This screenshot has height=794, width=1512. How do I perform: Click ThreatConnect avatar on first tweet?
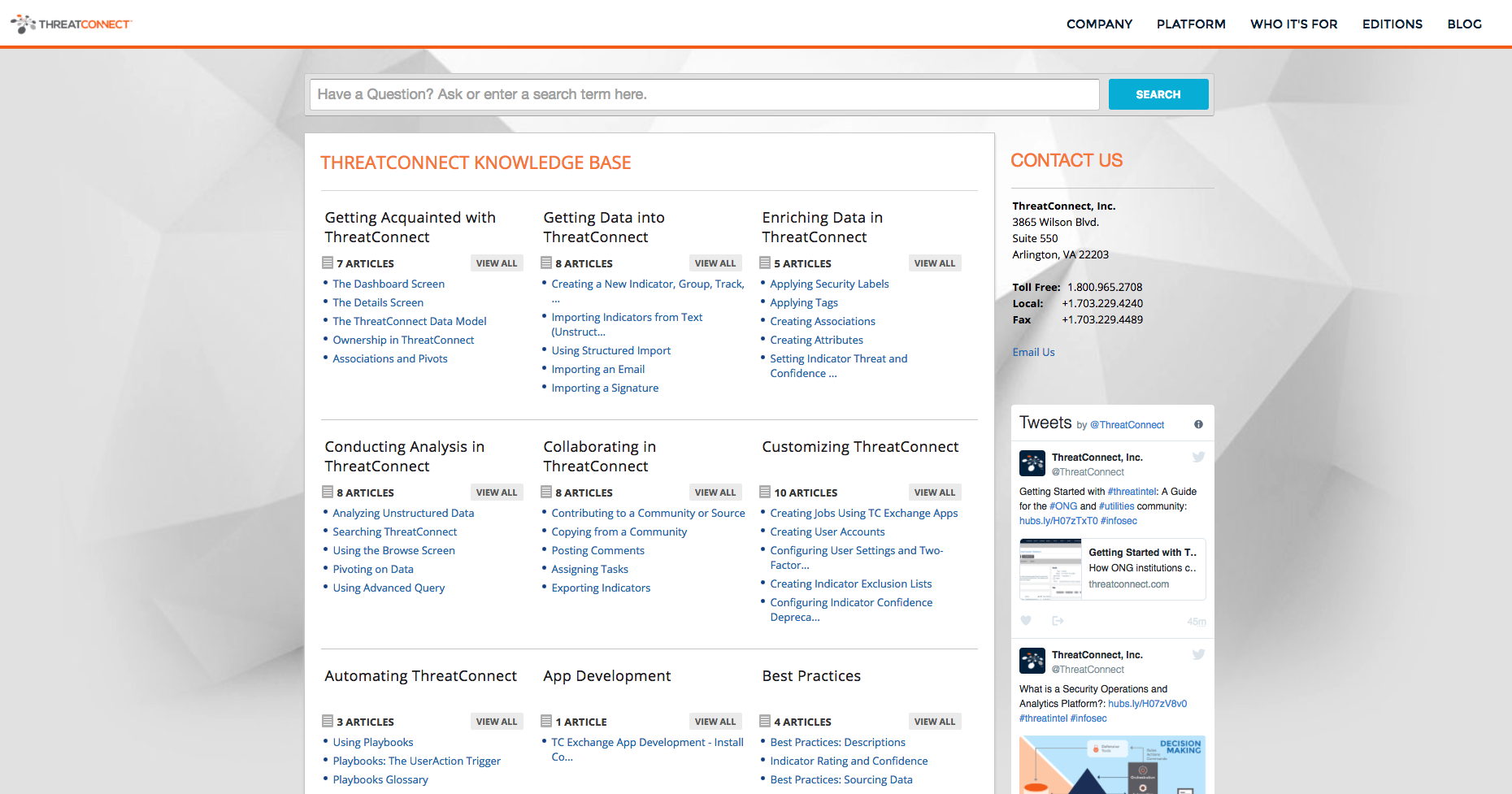click(x=1032, y=463)
